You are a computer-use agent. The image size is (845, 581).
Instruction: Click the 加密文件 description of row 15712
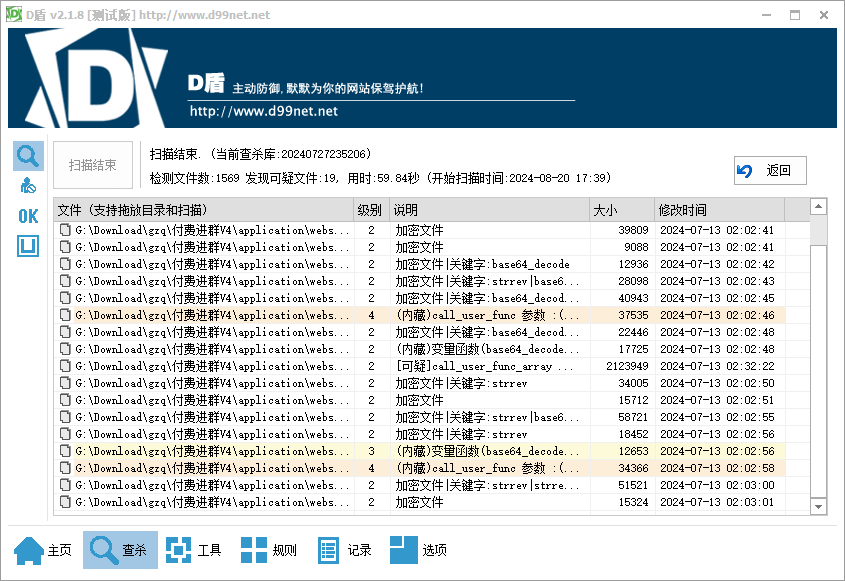(419, 400)
